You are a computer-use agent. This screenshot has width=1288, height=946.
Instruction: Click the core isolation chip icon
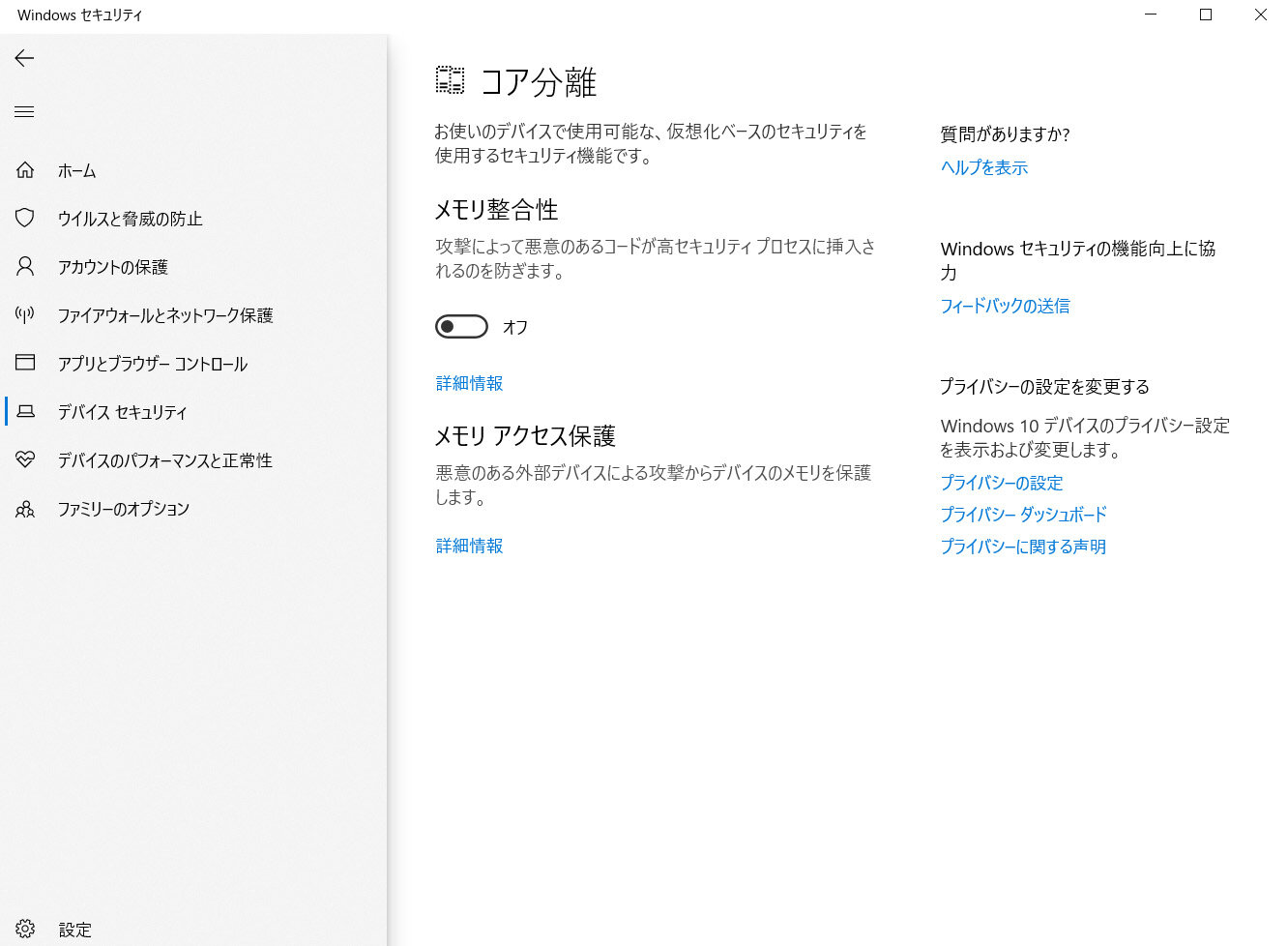click(x=450, y=80)
